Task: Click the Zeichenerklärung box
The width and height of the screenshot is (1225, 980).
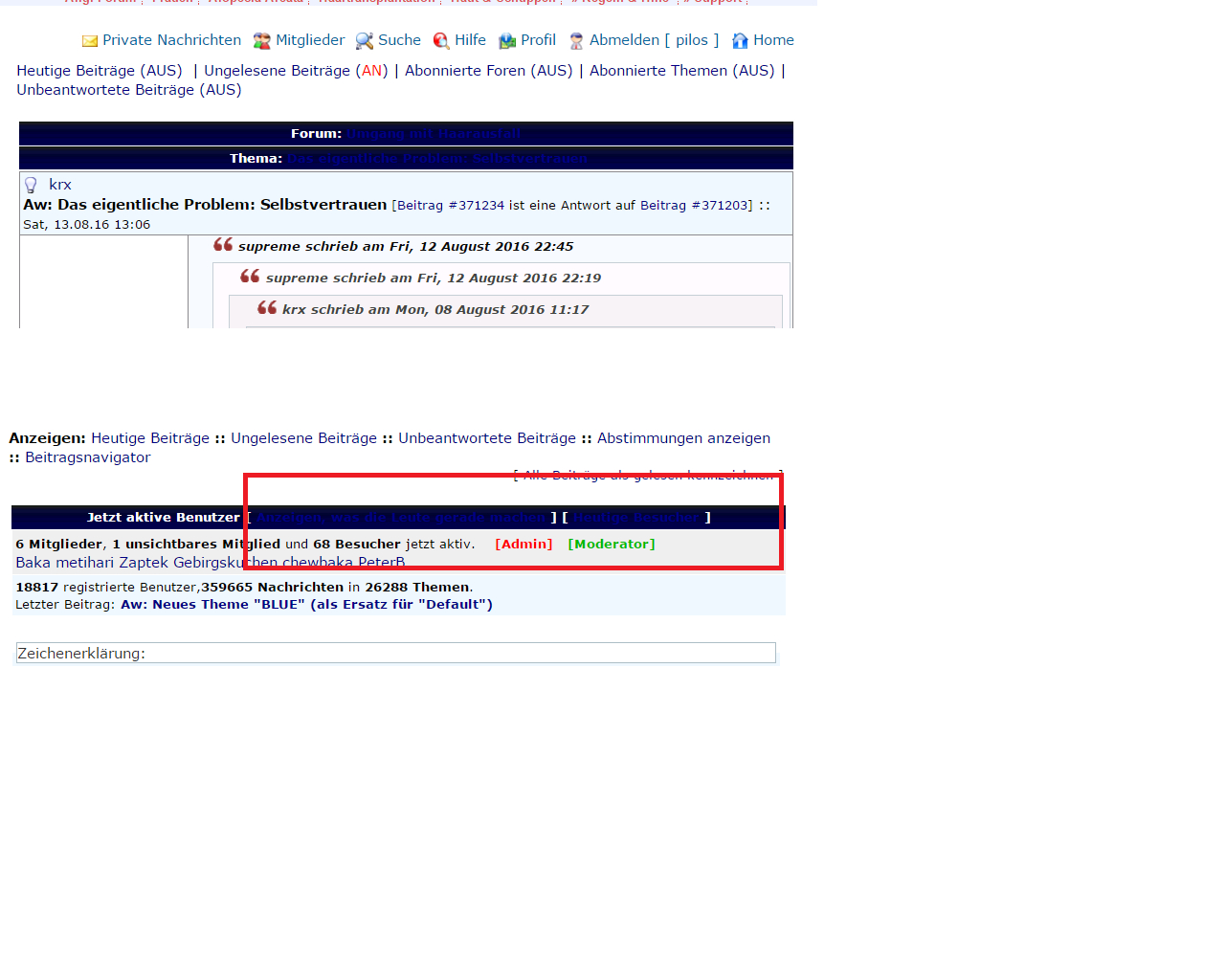Action: pos(395,654)
